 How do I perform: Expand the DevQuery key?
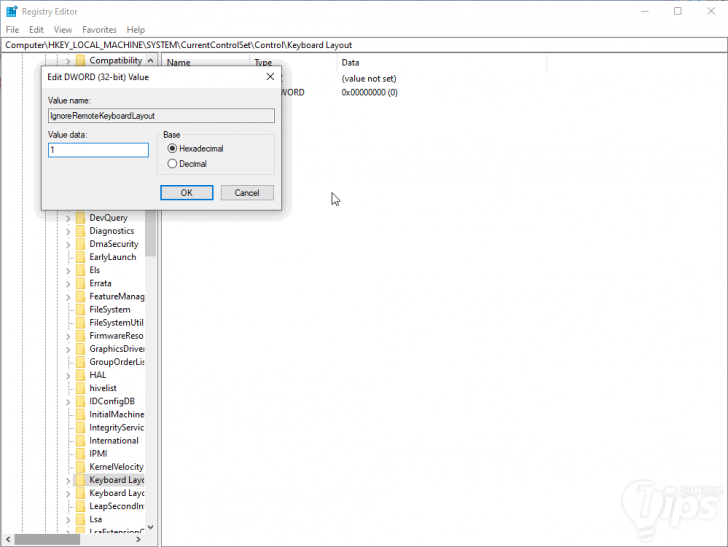point(68,218)
